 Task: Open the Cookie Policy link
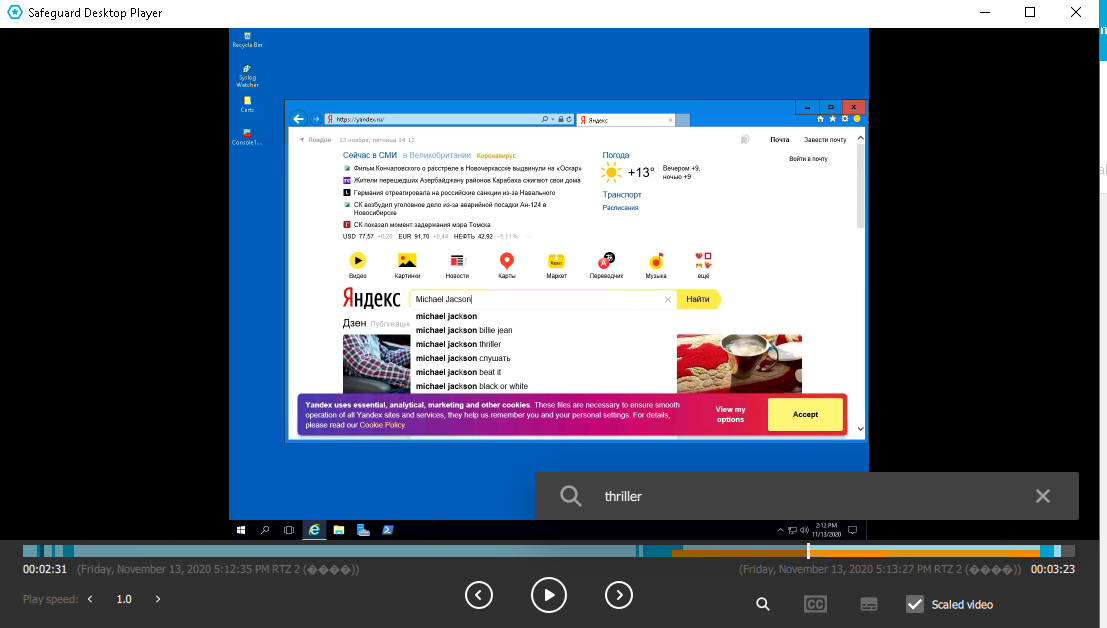click(x=382, y=425)
